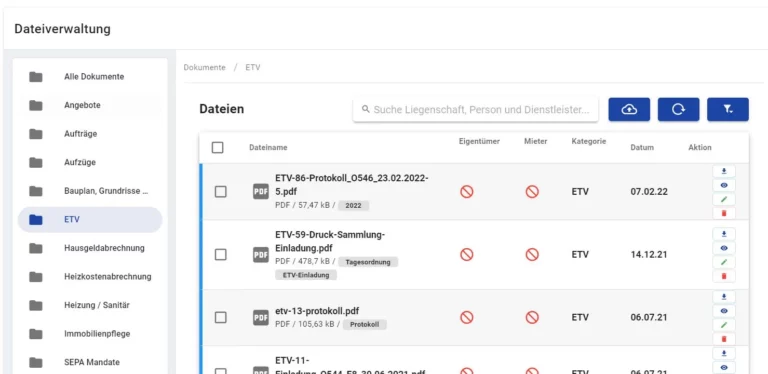Tick the checkbox next to etv-13-protokoll.pdf
The width and height of the screenshot is (768, 374).
221,317
